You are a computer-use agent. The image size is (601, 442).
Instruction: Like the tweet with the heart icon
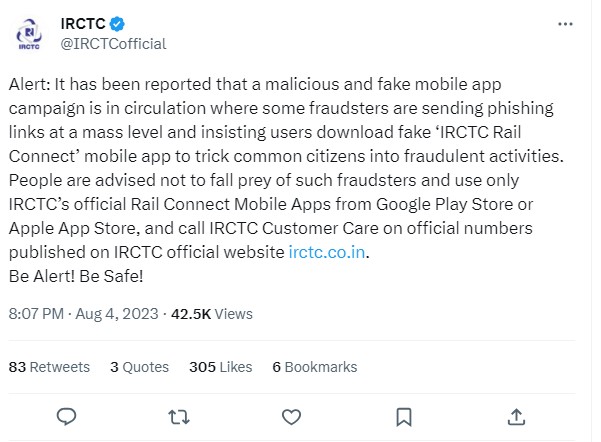(291, 415)
